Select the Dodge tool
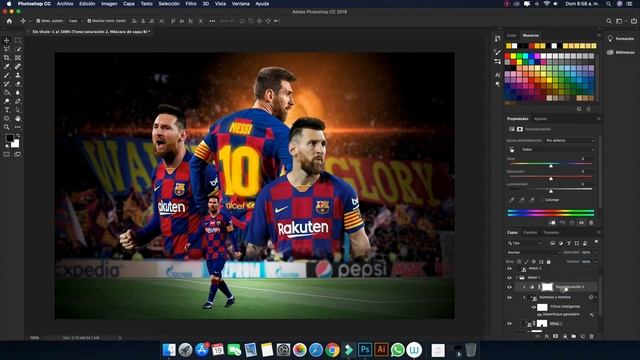This screenshot has height=360, width=640. (x=7, y=101)
